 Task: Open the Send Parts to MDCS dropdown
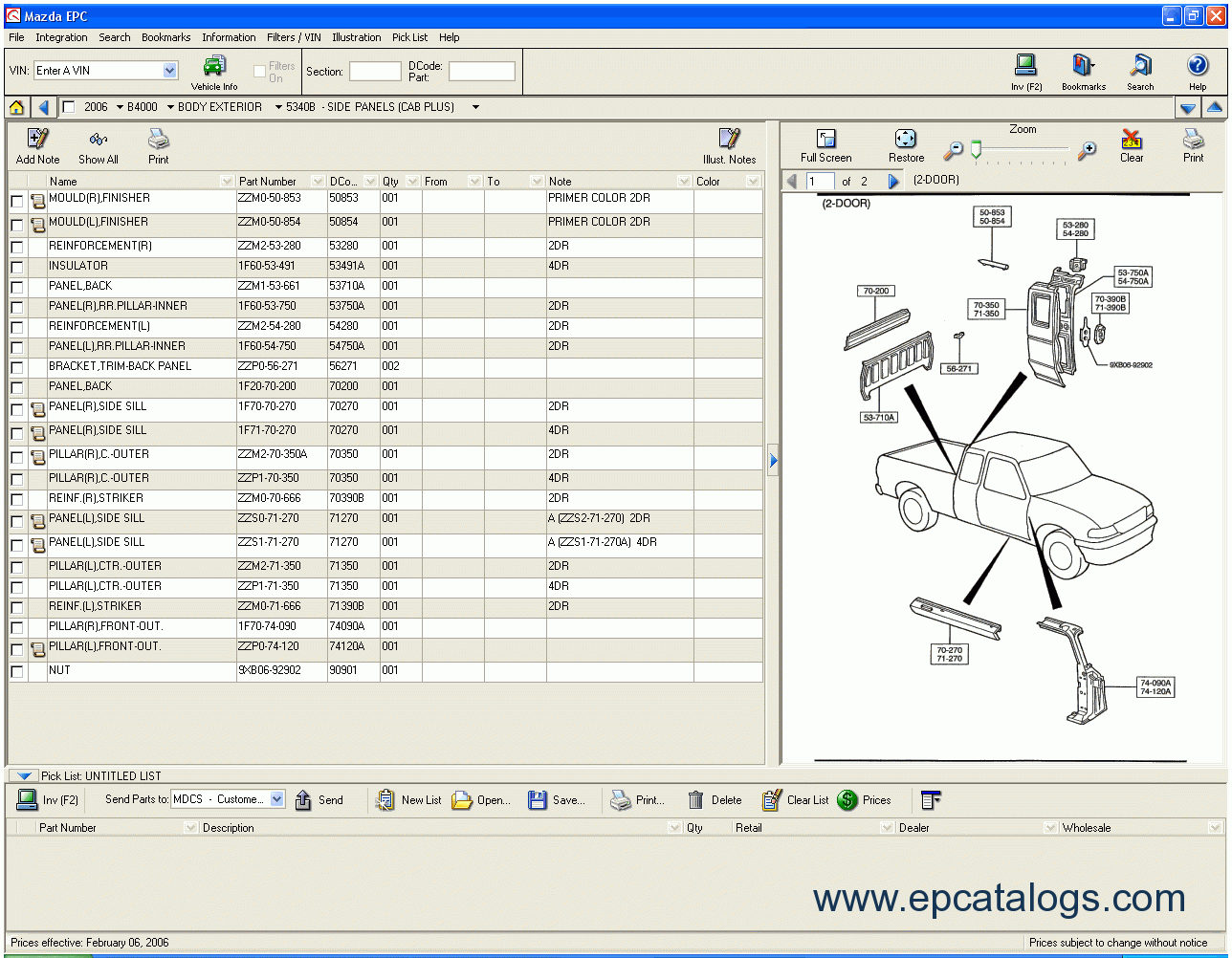point(277,799)
